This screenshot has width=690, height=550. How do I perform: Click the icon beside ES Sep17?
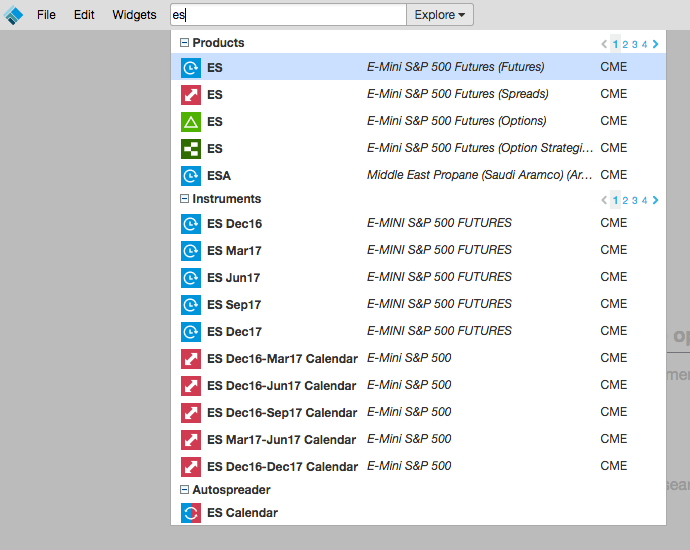pos(191,305)
